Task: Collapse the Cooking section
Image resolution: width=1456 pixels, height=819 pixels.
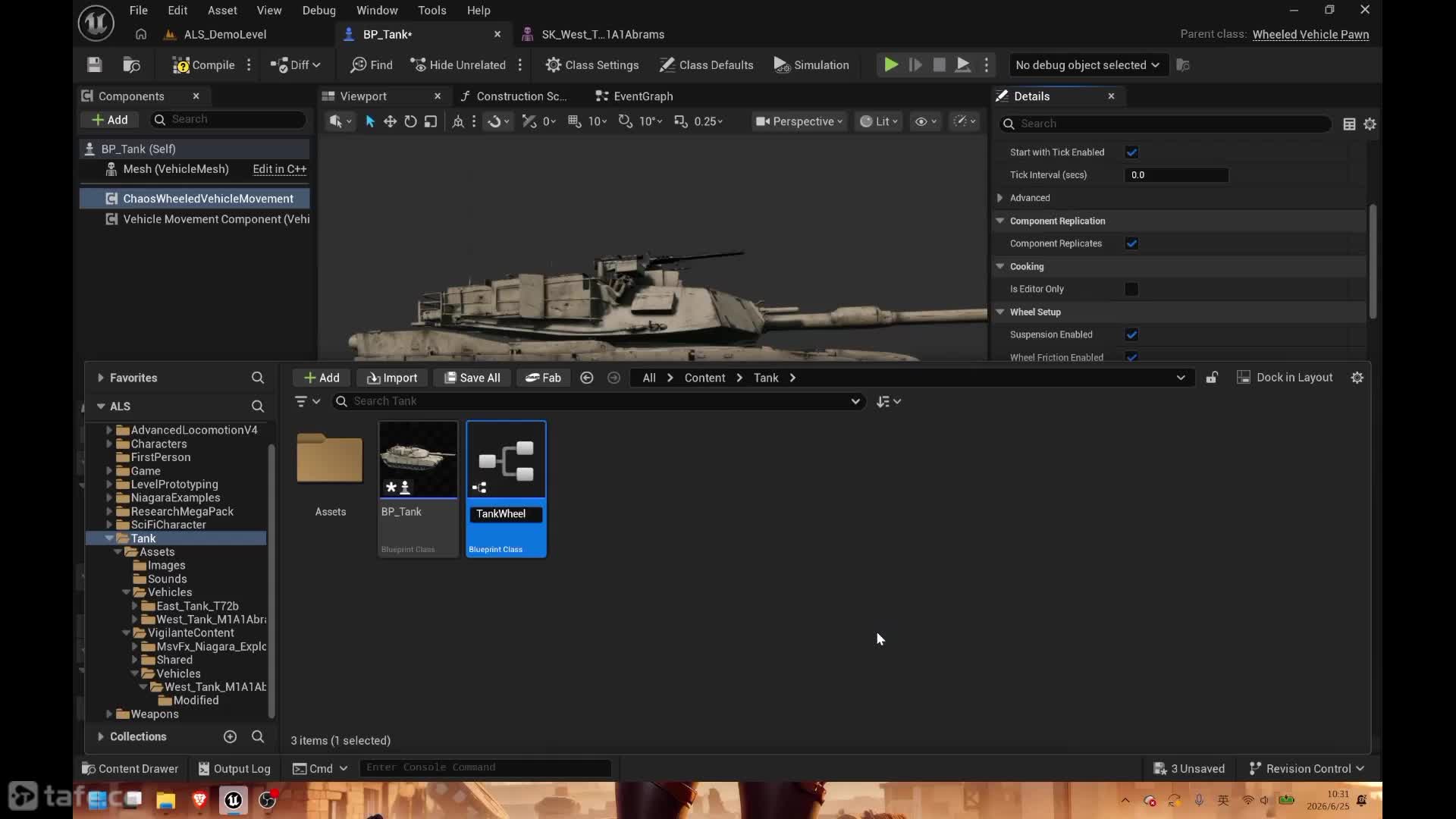Action: pos(1000,266)
